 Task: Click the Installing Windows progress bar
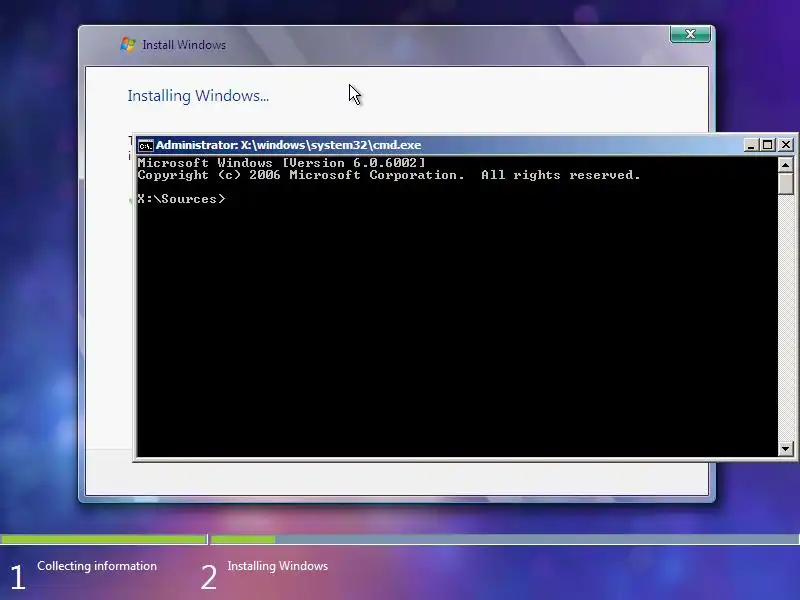coord(505,539)
